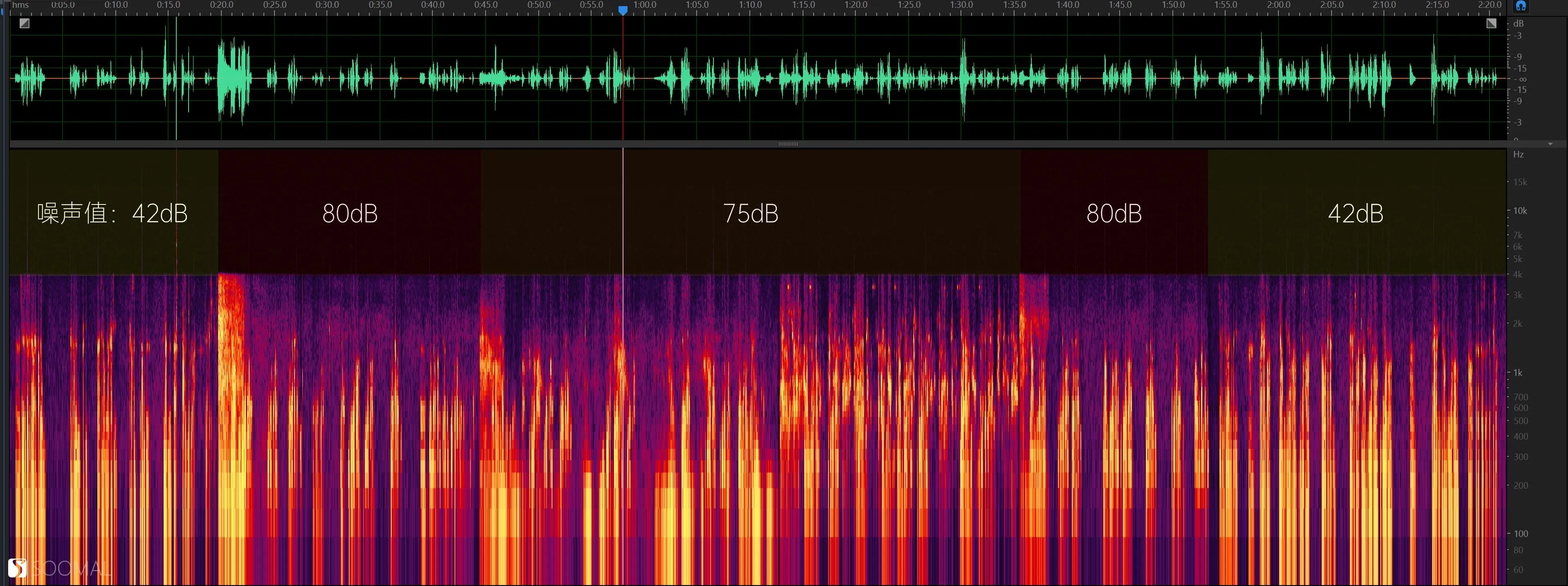Click the 1k mark on the frequency scale
1568x586 pixels.
[x=1517, y=373]
